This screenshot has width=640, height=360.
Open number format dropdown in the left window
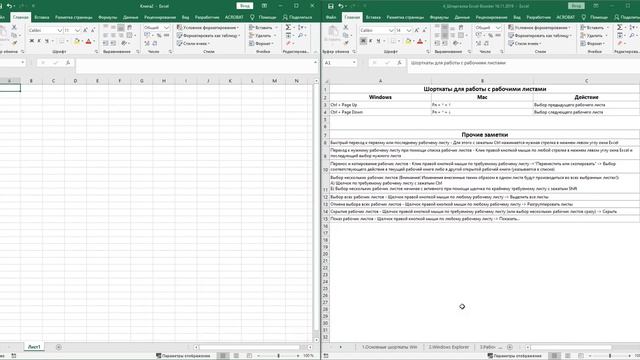tap(167, 27)
